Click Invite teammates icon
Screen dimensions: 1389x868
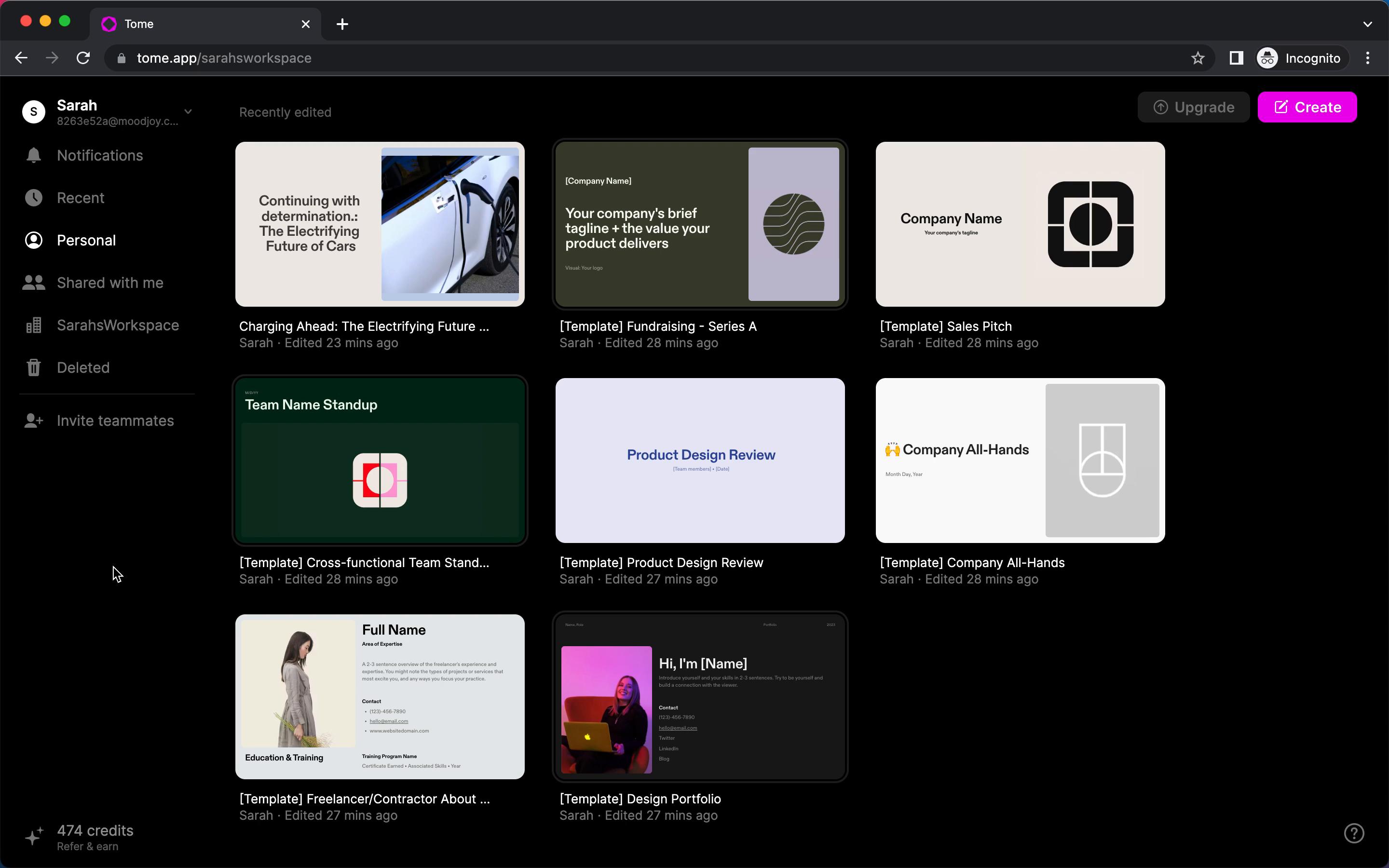click(x=32, y=420)
